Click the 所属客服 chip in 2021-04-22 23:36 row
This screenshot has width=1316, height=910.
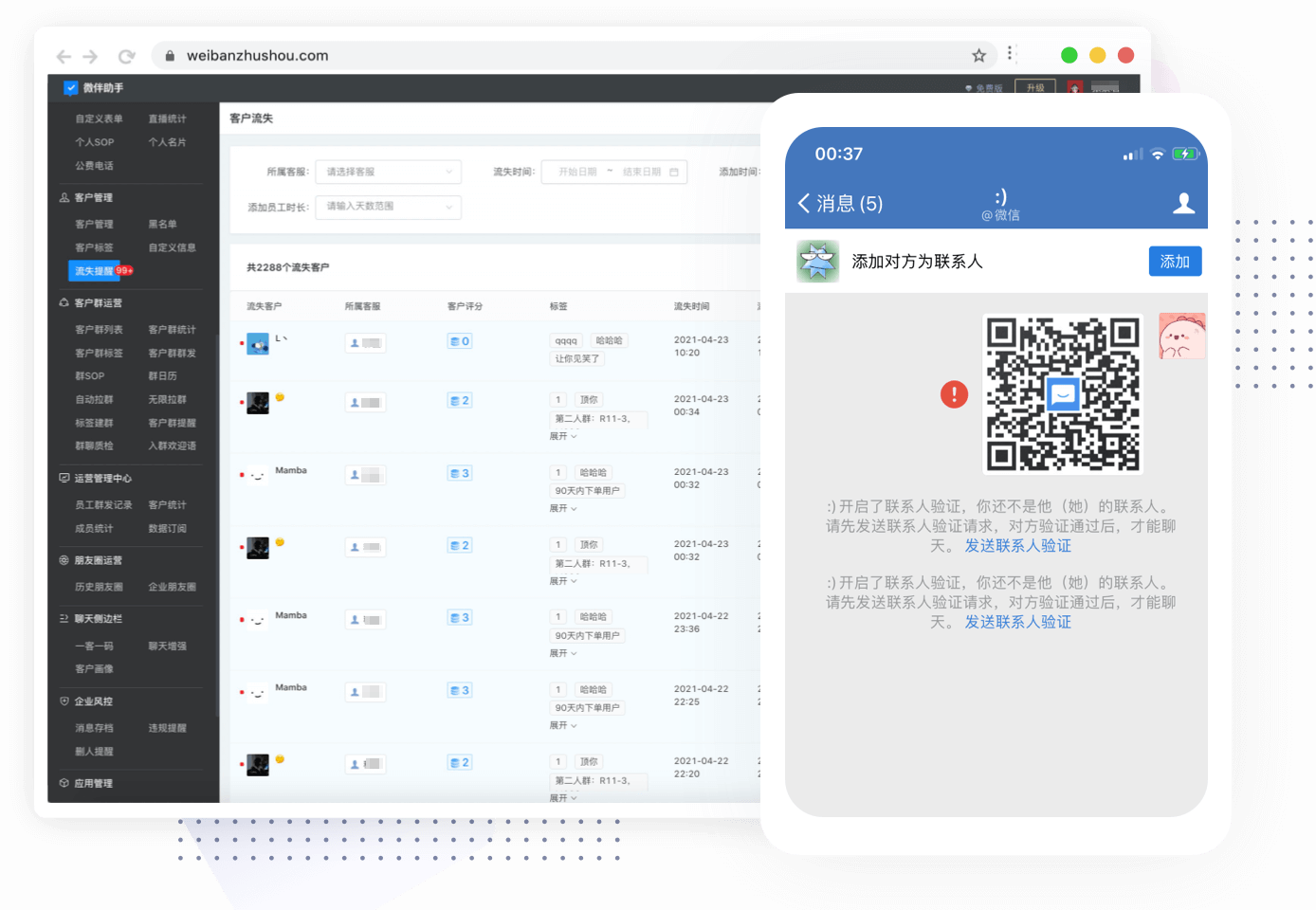point(365,620)
